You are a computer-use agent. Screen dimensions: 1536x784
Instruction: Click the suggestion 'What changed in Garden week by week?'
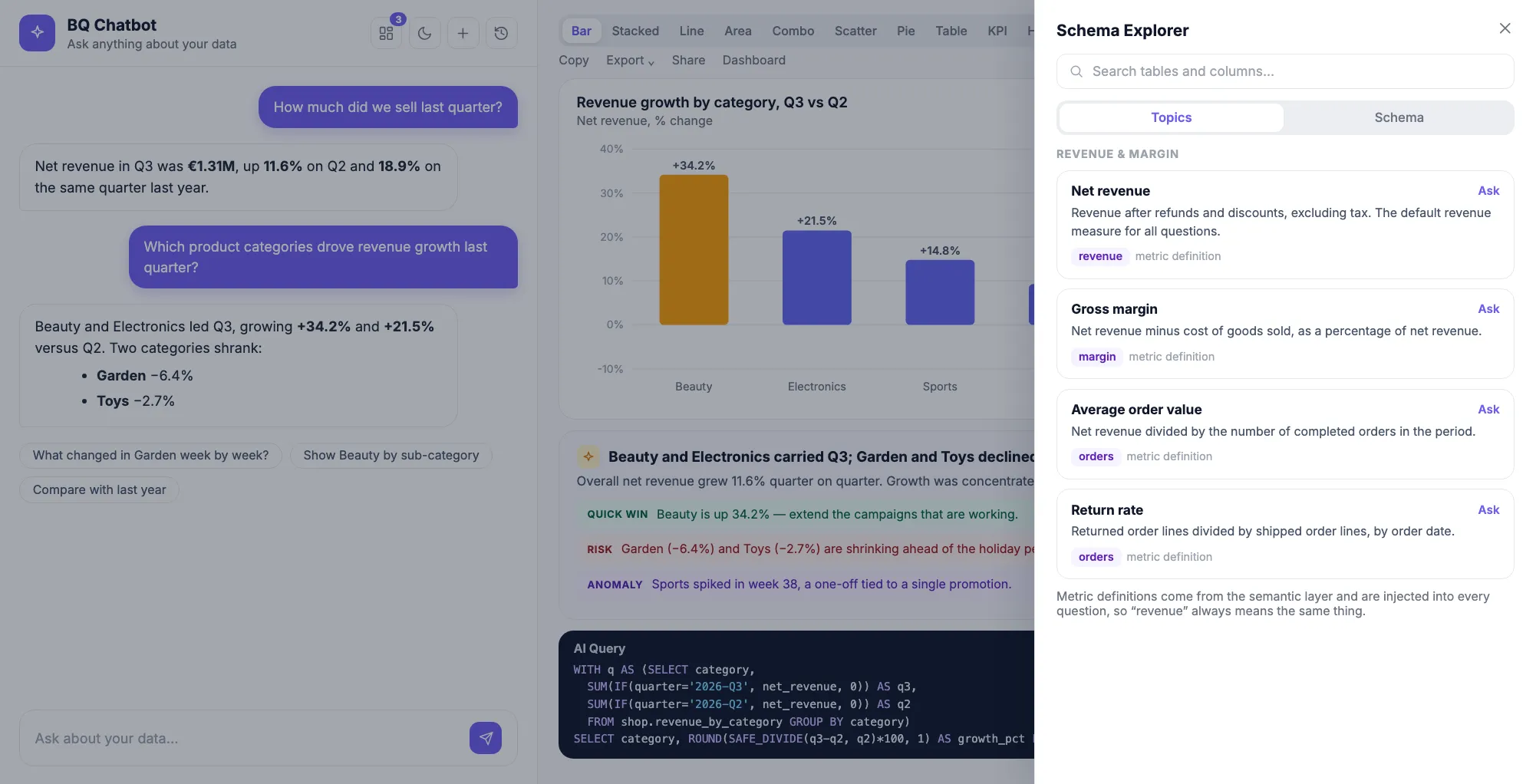click(151, 455)
